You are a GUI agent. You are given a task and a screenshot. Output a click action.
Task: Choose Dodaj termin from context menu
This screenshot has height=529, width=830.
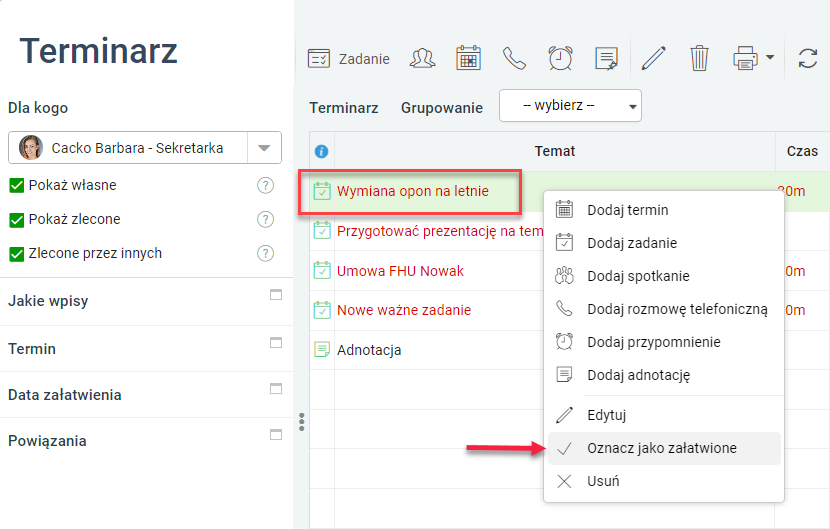click(664, 210)
